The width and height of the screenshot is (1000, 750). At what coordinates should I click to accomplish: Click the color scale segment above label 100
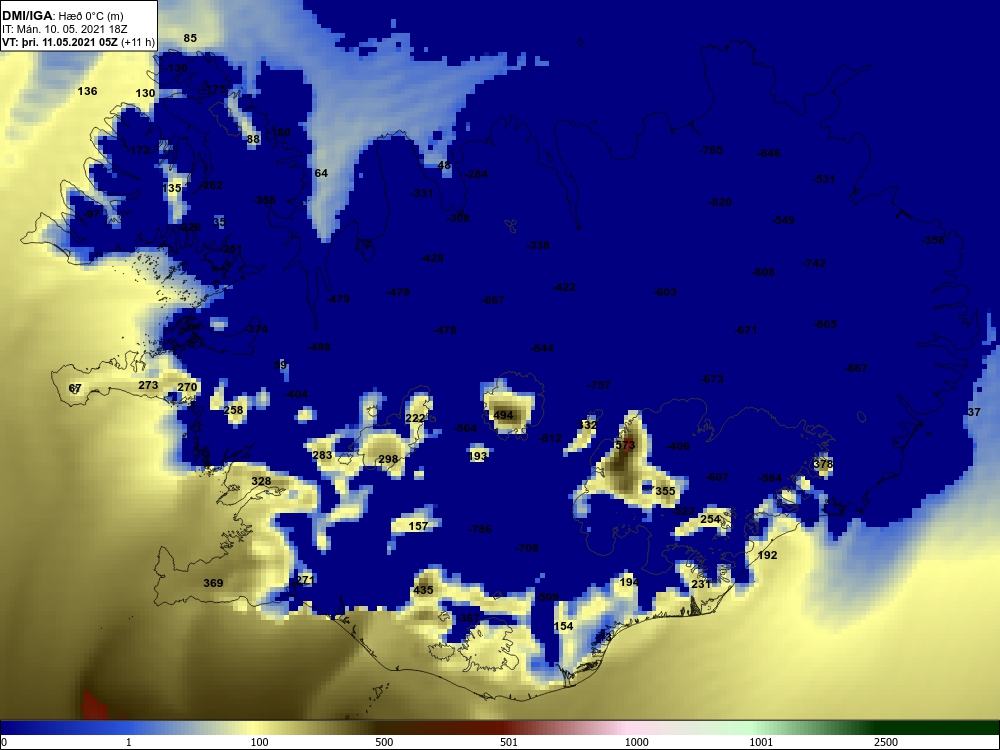coord(259,728)
